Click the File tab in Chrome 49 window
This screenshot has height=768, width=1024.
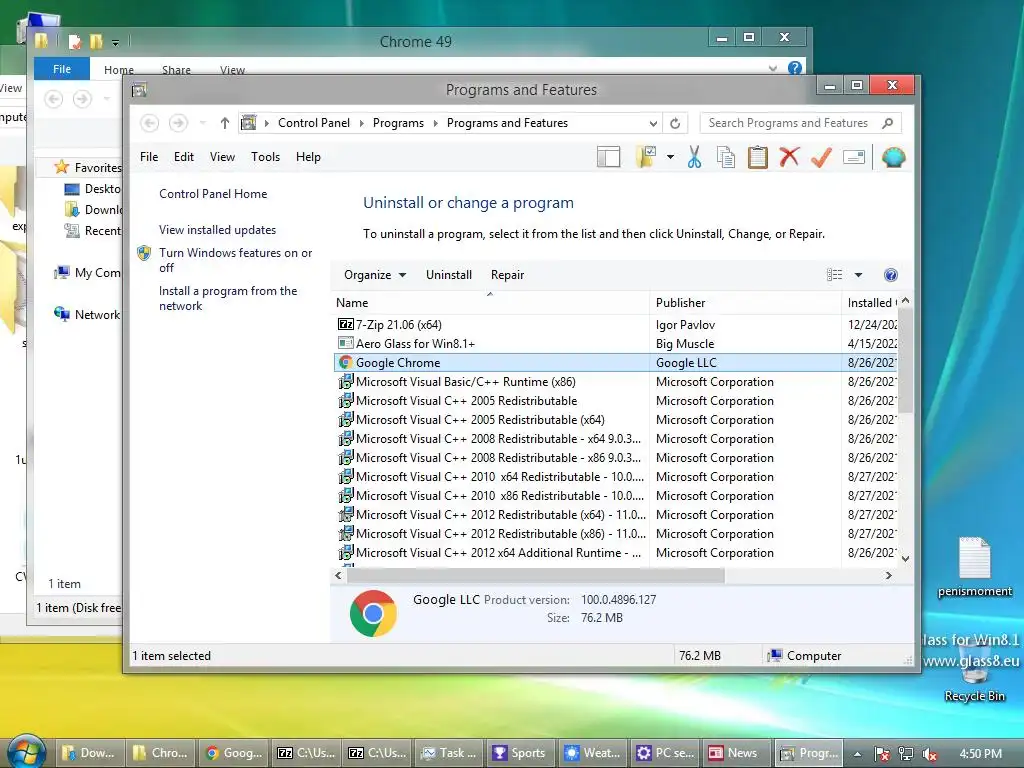(62, 69)
